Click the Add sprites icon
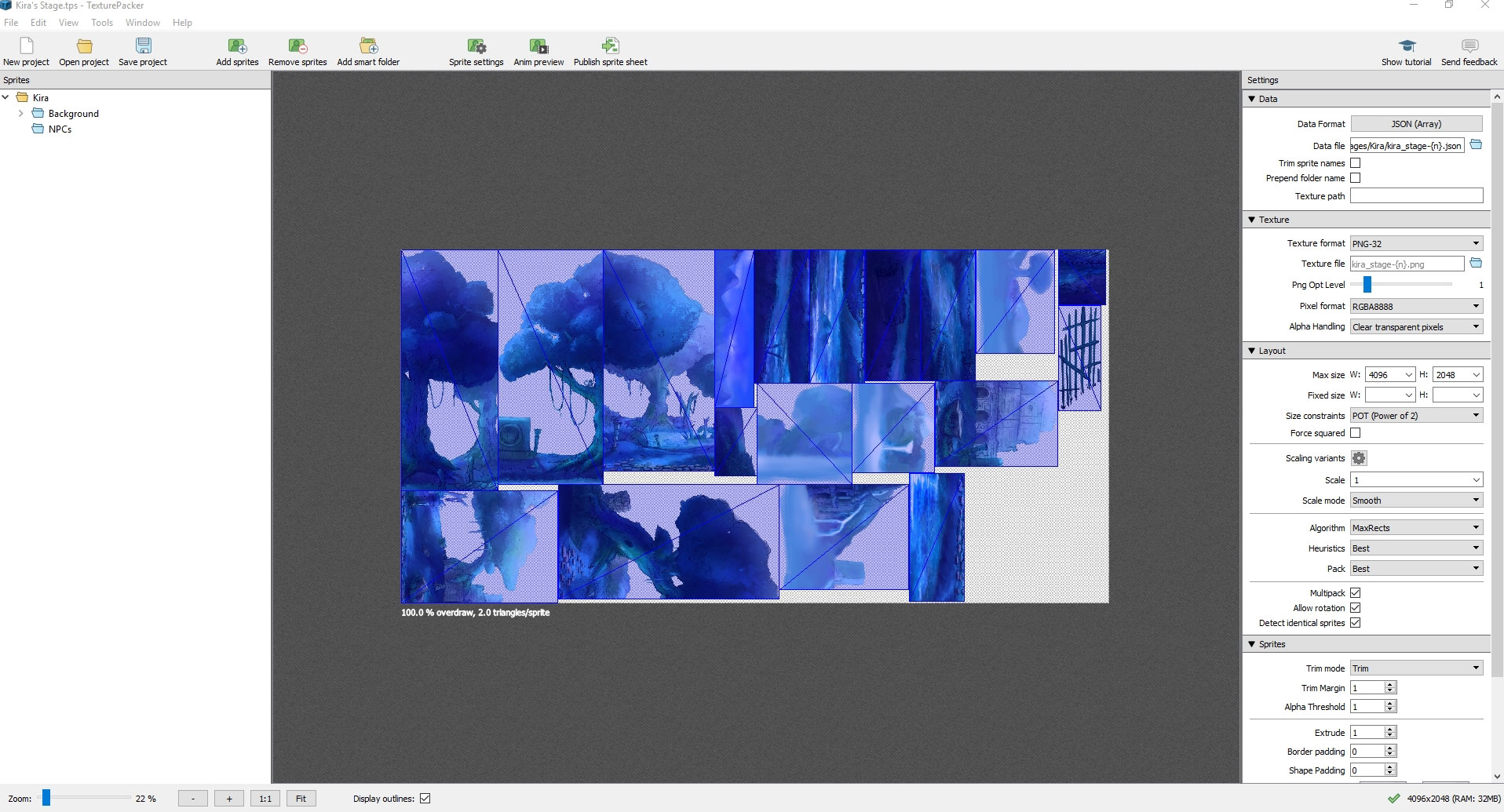1504x812 pixels. click(237, 46)
